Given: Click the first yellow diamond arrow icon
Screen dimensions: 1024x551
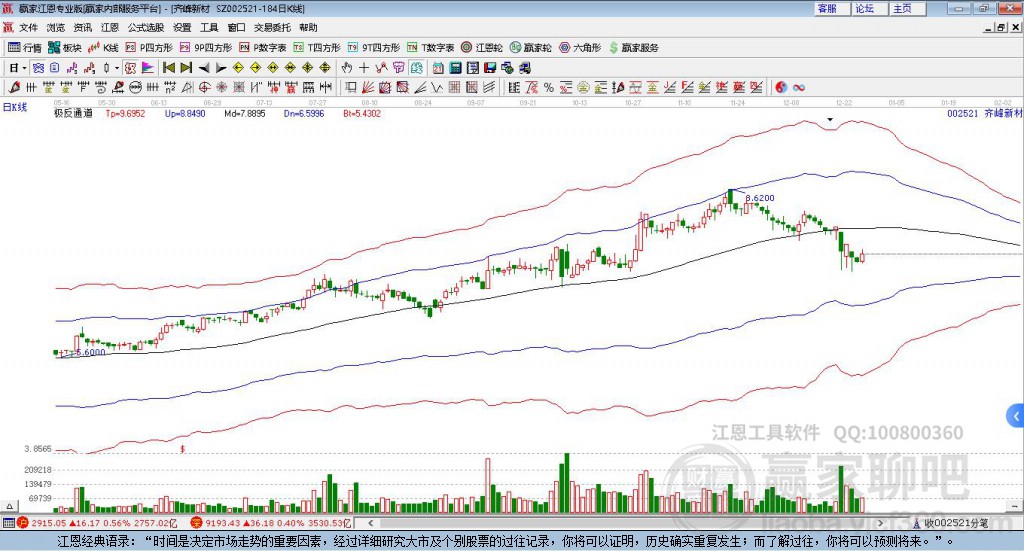Looking at the screenshot, I should coord(238,68).
